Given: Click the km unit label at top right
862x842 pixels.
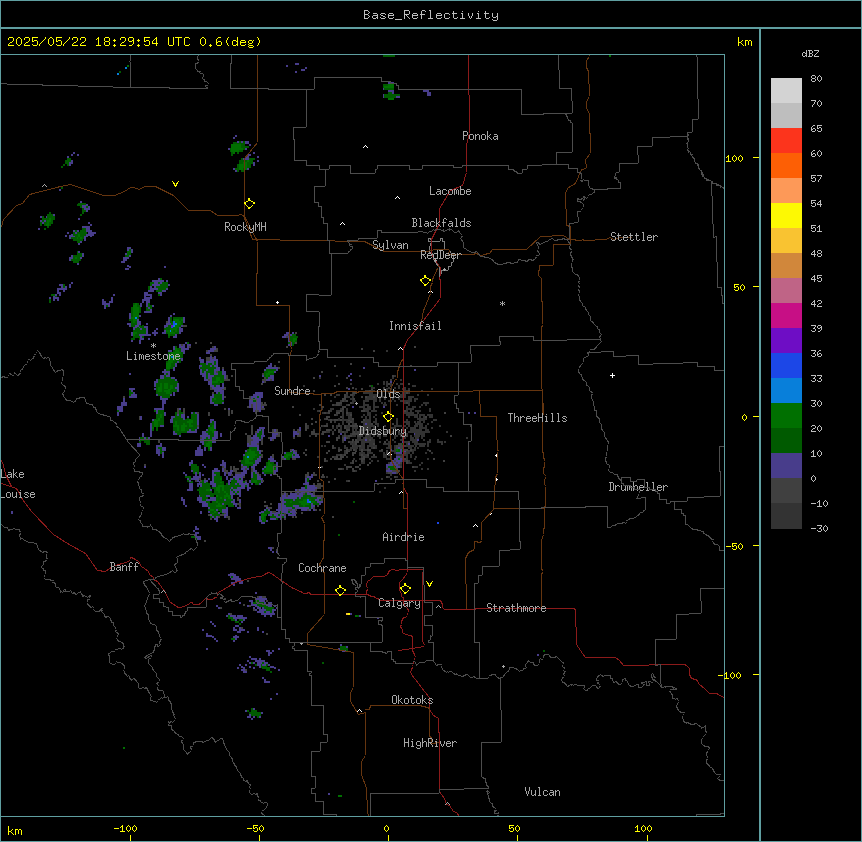Looking at the screenshot, I should point(745,42).
